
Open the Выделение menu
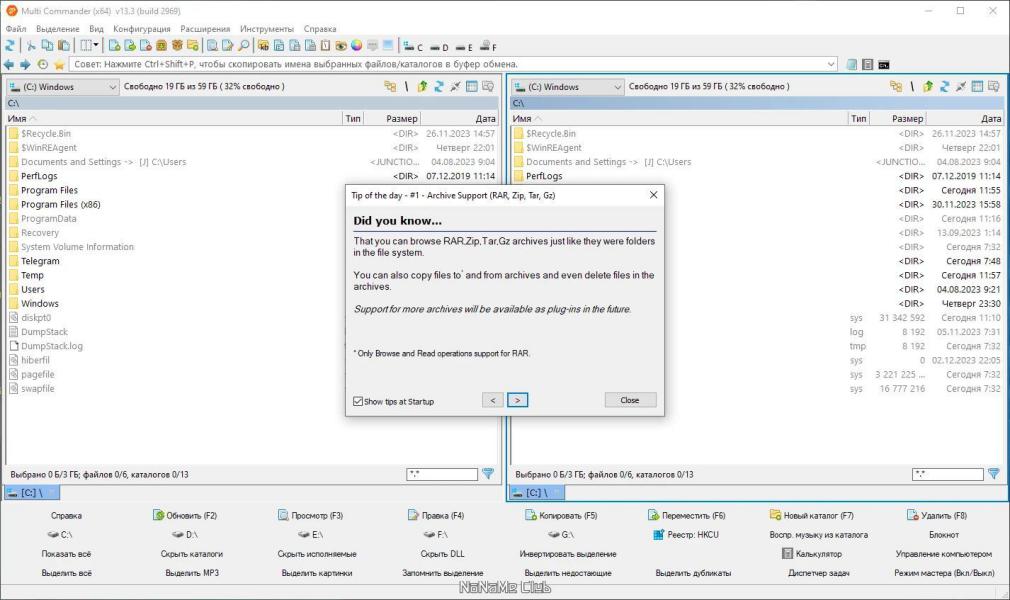pos(58,29)
